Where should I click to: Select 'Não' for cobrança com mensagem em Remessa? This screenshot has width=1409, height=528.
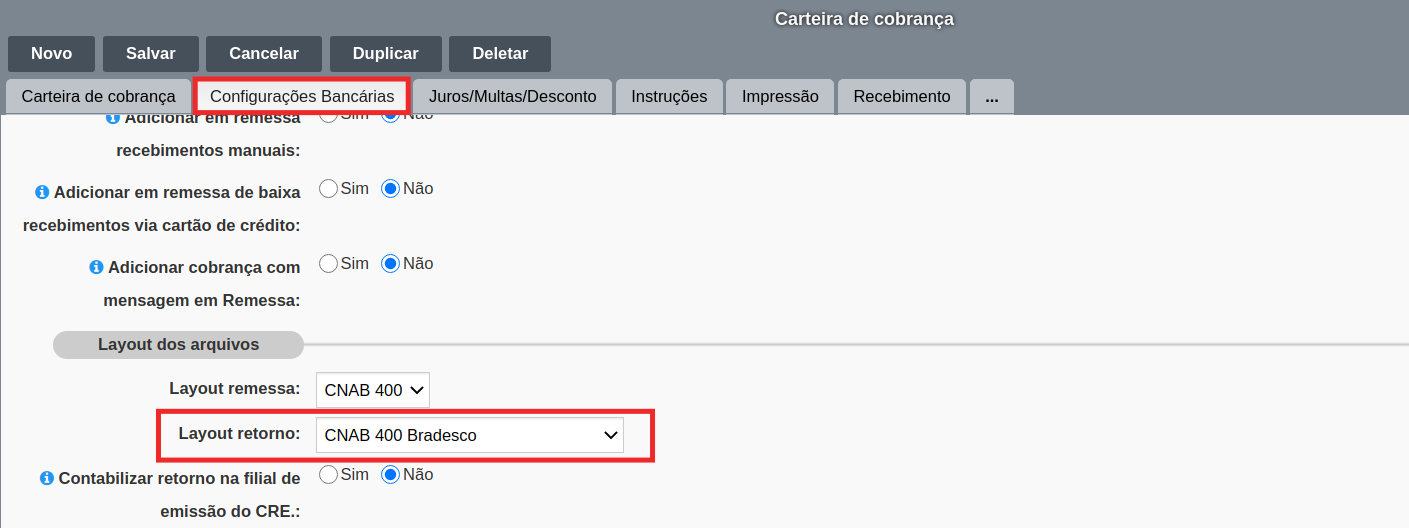[391, 263]
